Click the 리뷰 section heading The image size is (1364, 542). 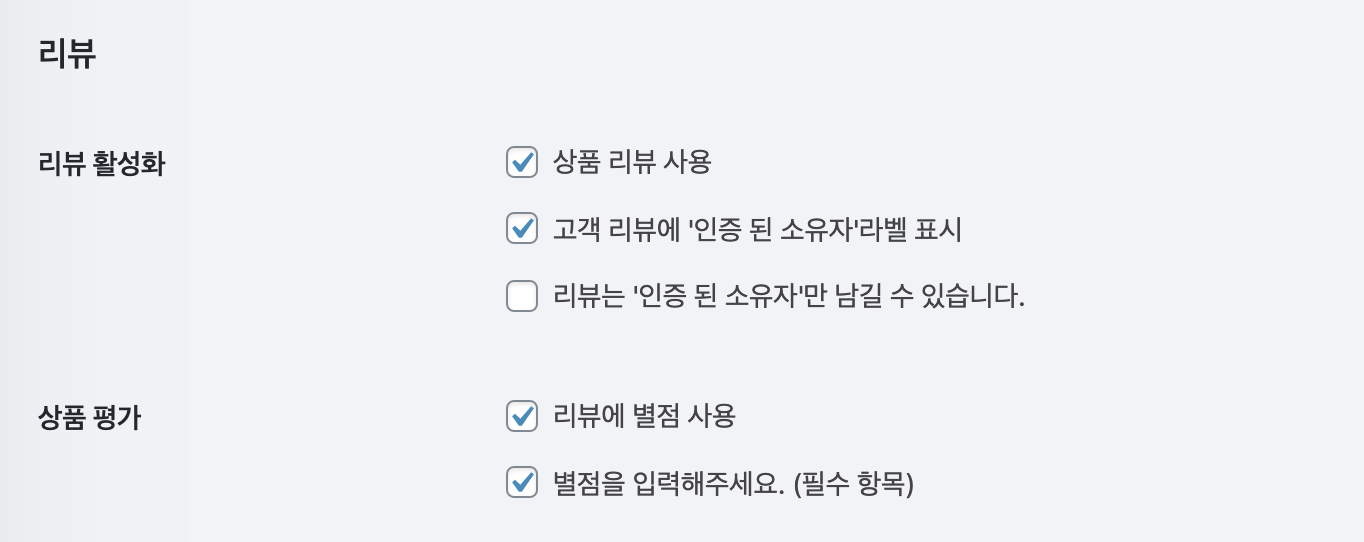click(x=67, y=53)
